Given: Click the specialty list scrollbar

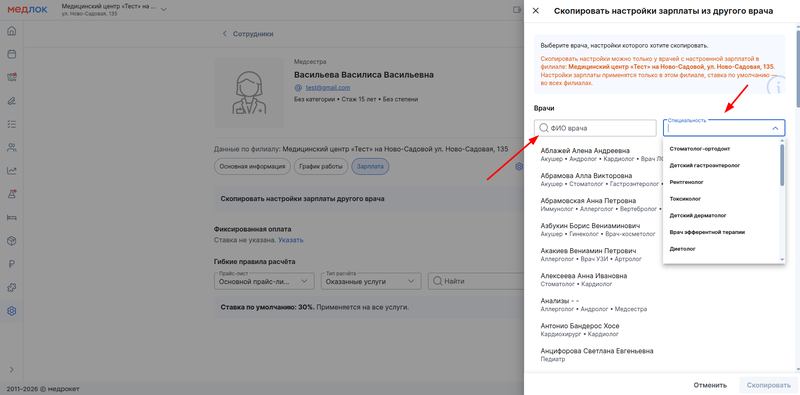Looking at the screenshot, I should click(783, 165).
